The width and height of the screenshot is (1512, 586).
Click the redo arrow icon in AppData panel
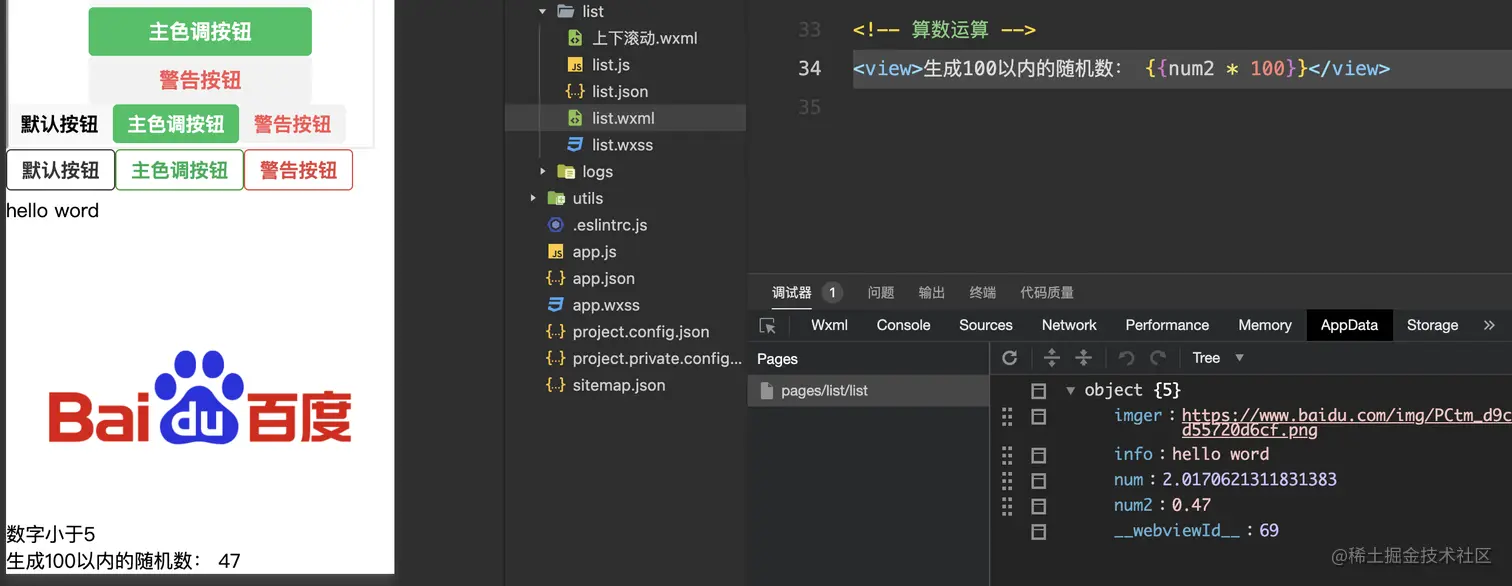click(1158, 357)
